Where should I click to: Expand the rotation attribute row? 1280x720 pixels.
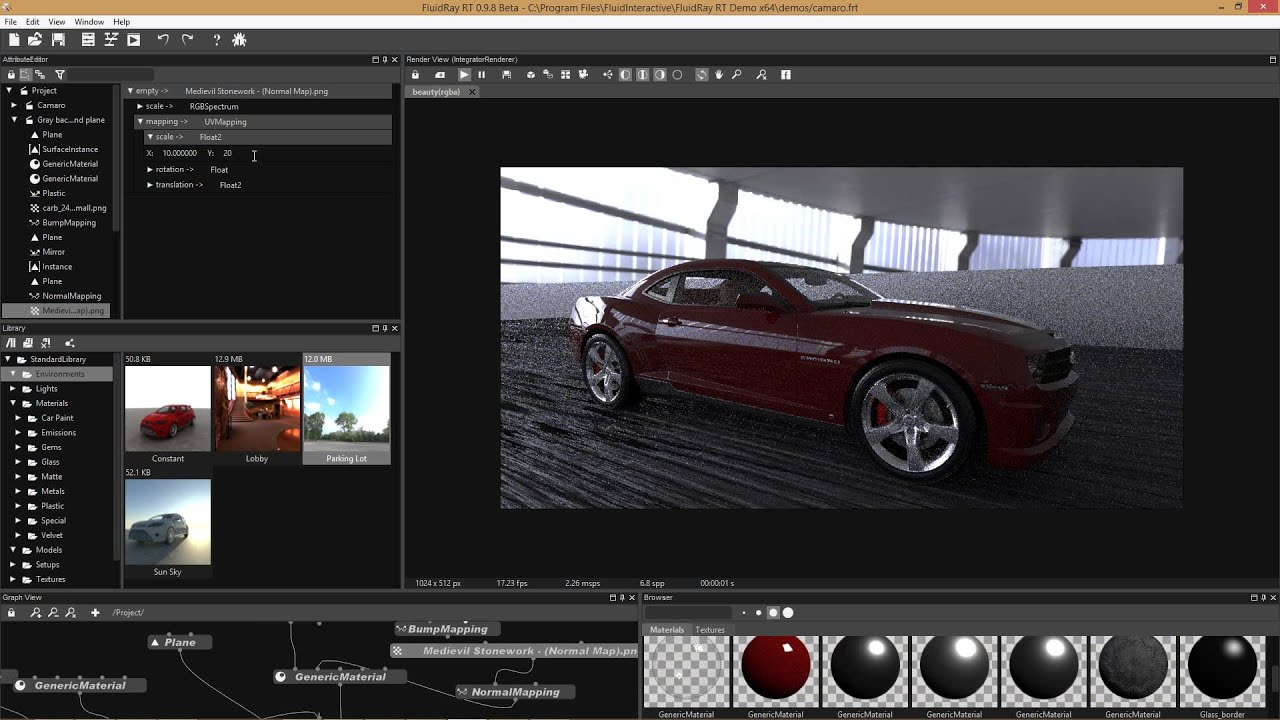coord(150,169)
